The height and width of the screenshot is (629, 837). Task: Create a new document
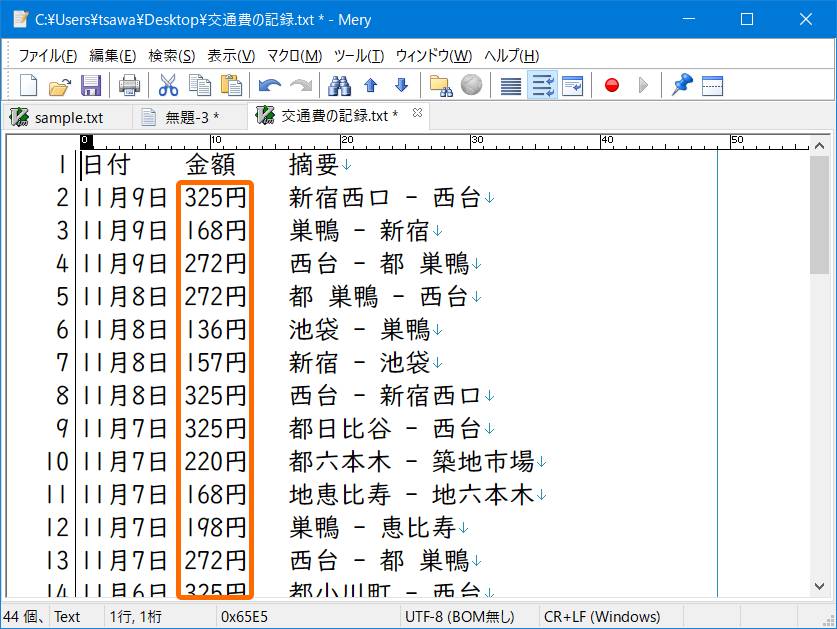pos(27,86)
